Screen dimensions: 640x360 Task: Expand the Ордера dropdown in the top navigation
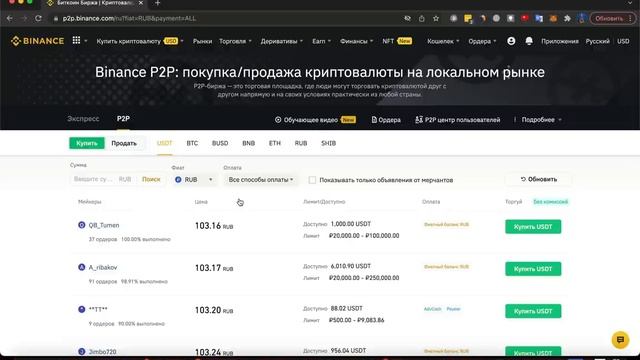[x=482, y=41]
